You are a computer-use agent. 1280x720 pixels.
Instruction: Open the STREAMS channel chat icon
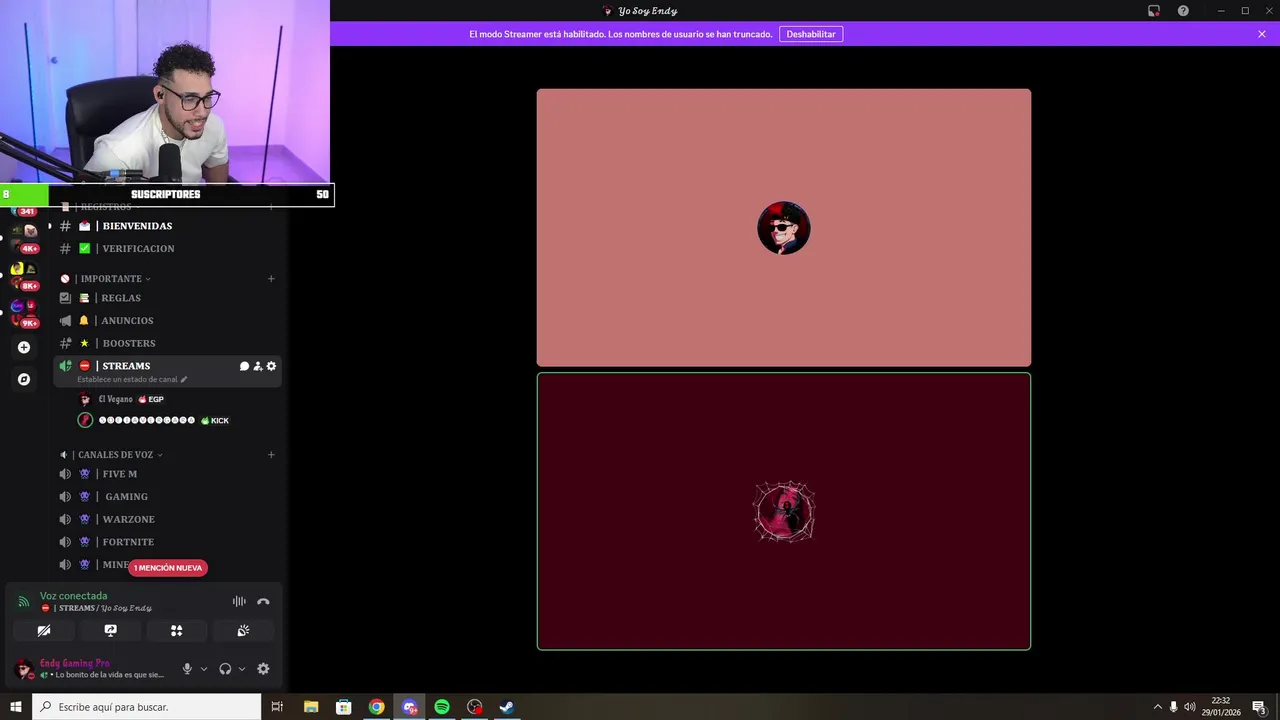pos(244,366)
